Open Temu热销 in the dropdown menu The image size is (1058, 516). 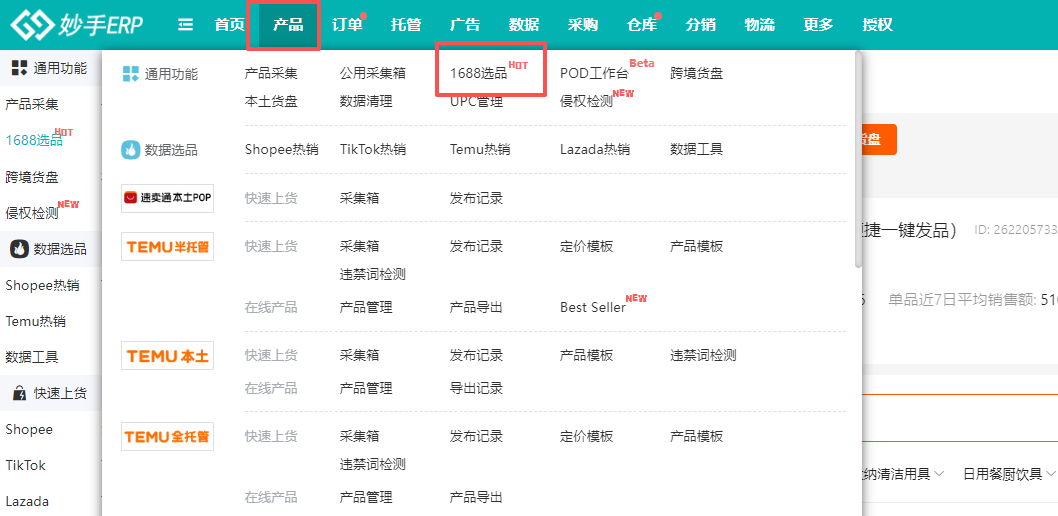[x=480, y=150]
